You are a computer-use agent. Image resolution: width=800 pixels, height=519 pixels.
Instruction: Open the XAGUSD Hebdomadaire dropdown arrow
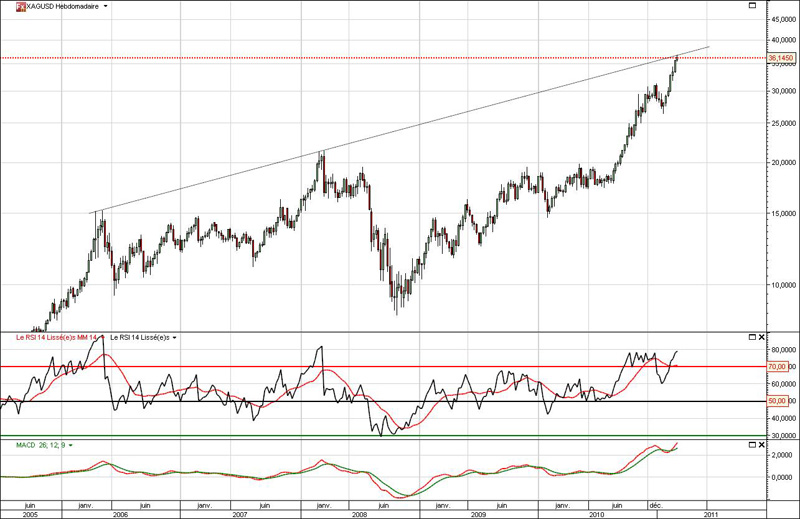pos(107,6)
